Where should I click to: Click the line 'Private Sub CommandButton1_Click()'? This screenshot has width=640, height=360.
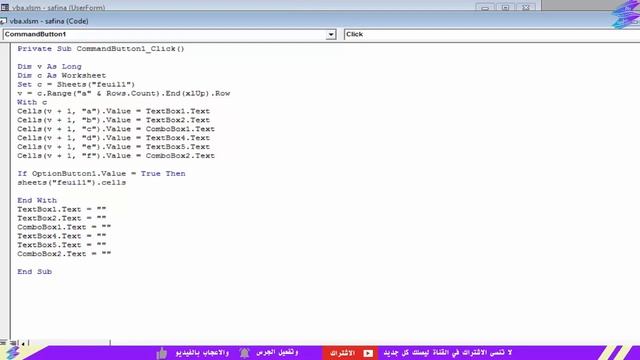101,49
